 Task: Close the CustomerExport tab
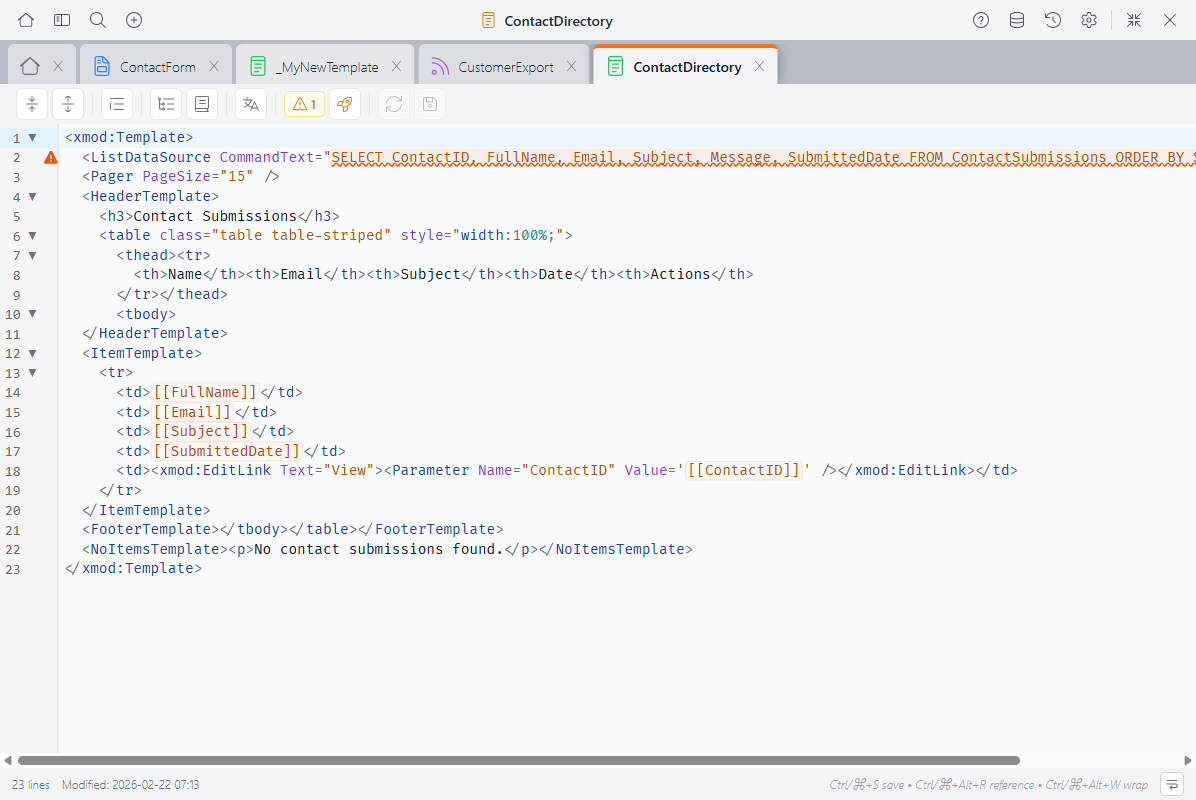coord(571,66)
